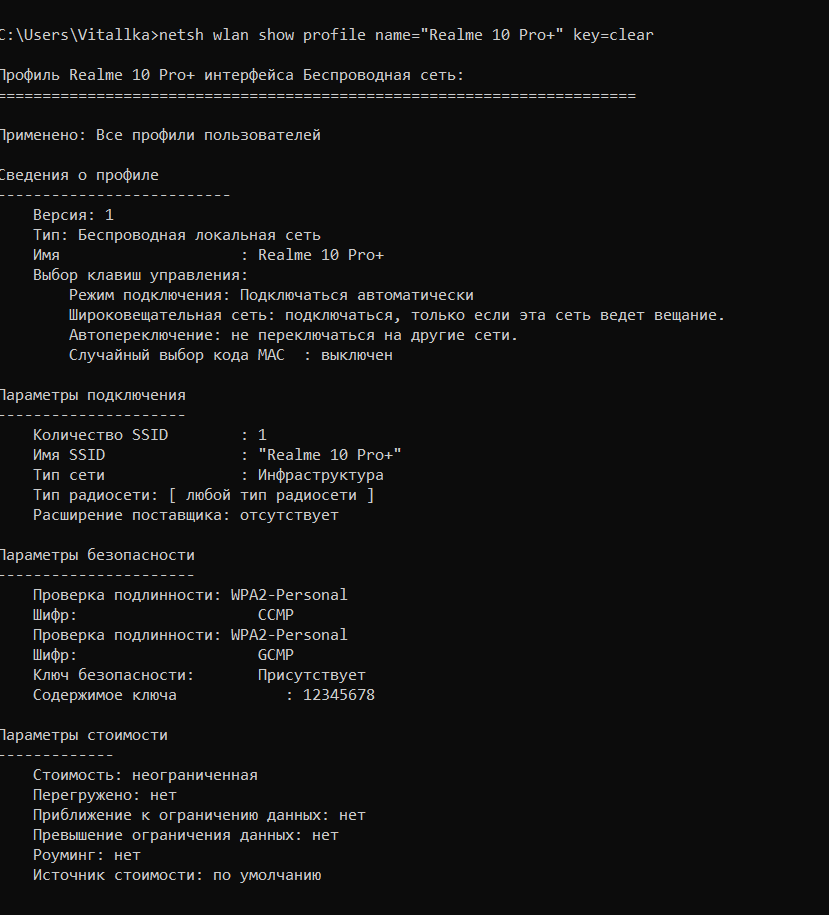The width and height of the screenshot is (829, 915).
Task: Select the 'Версия: 1' line
Action: (x=74, y=215)
